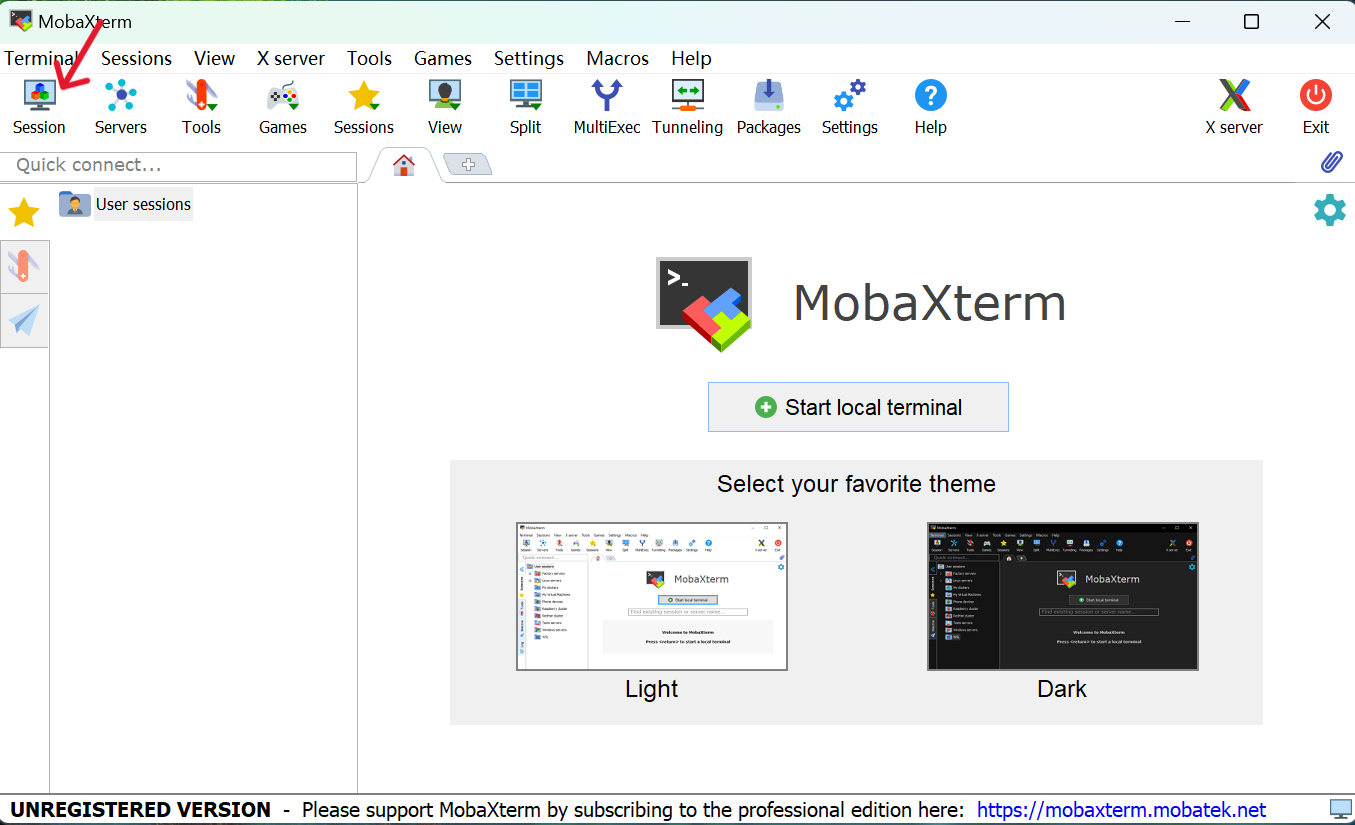Open the Sessions menu
Viewport: 1355px width, 825px height.
click(136, 58)
